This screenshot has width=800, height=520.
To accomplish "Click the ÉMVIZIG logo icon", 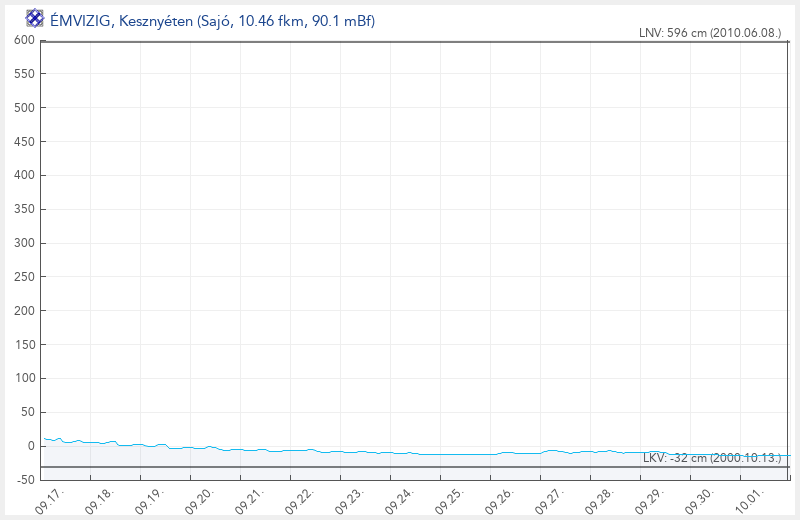I will pyautogui.click(x=34, y=19).
